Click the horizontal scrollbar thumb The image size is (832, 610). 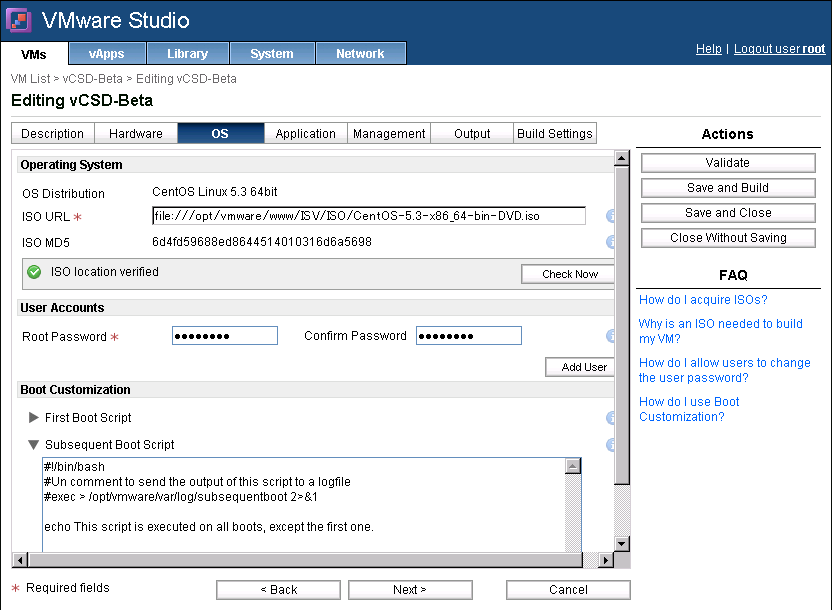click(306, 560)
